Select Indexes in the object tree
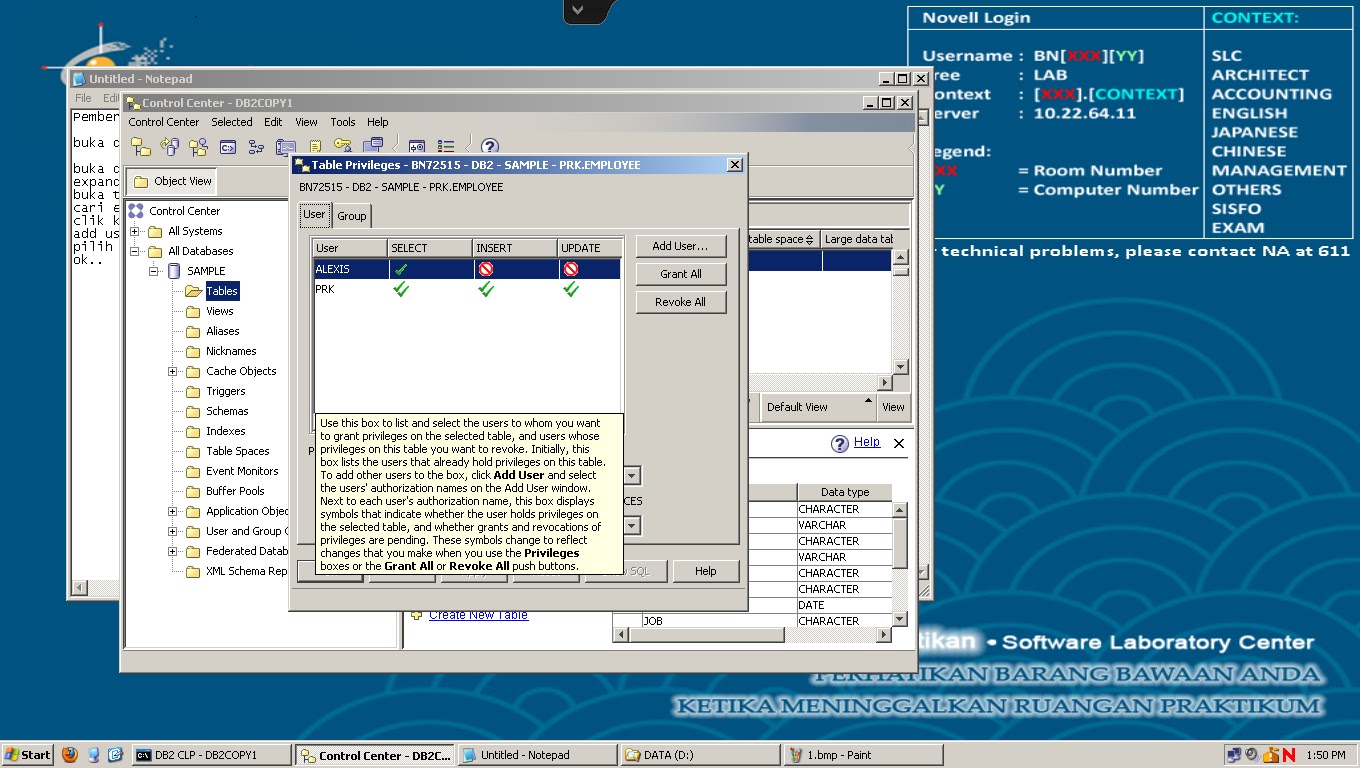The image size is (1360, 768). 226,431
